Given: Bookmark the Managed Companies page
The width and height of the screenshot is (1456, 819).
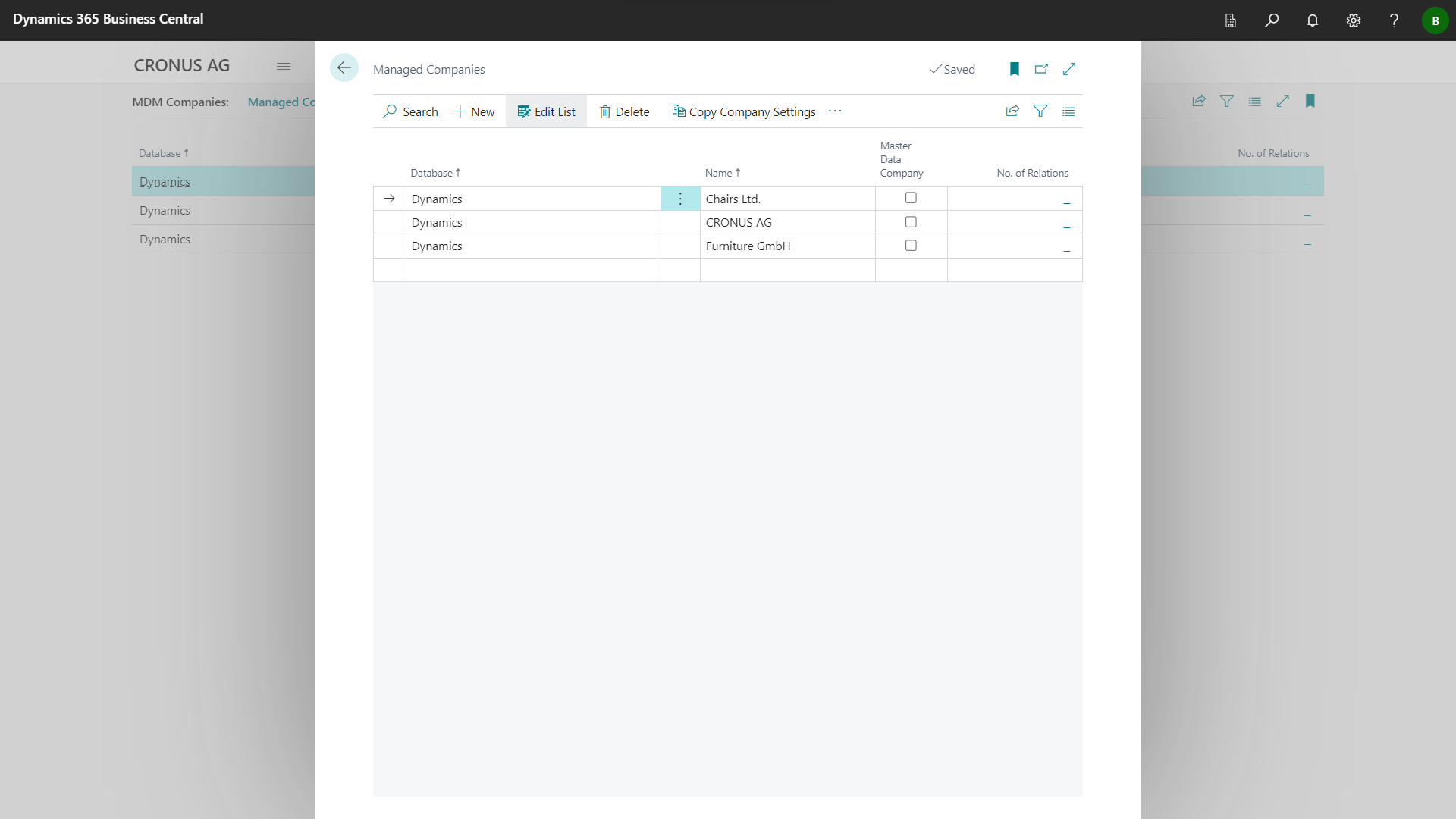Looking at the screenshot, I should click(1014, 69).
